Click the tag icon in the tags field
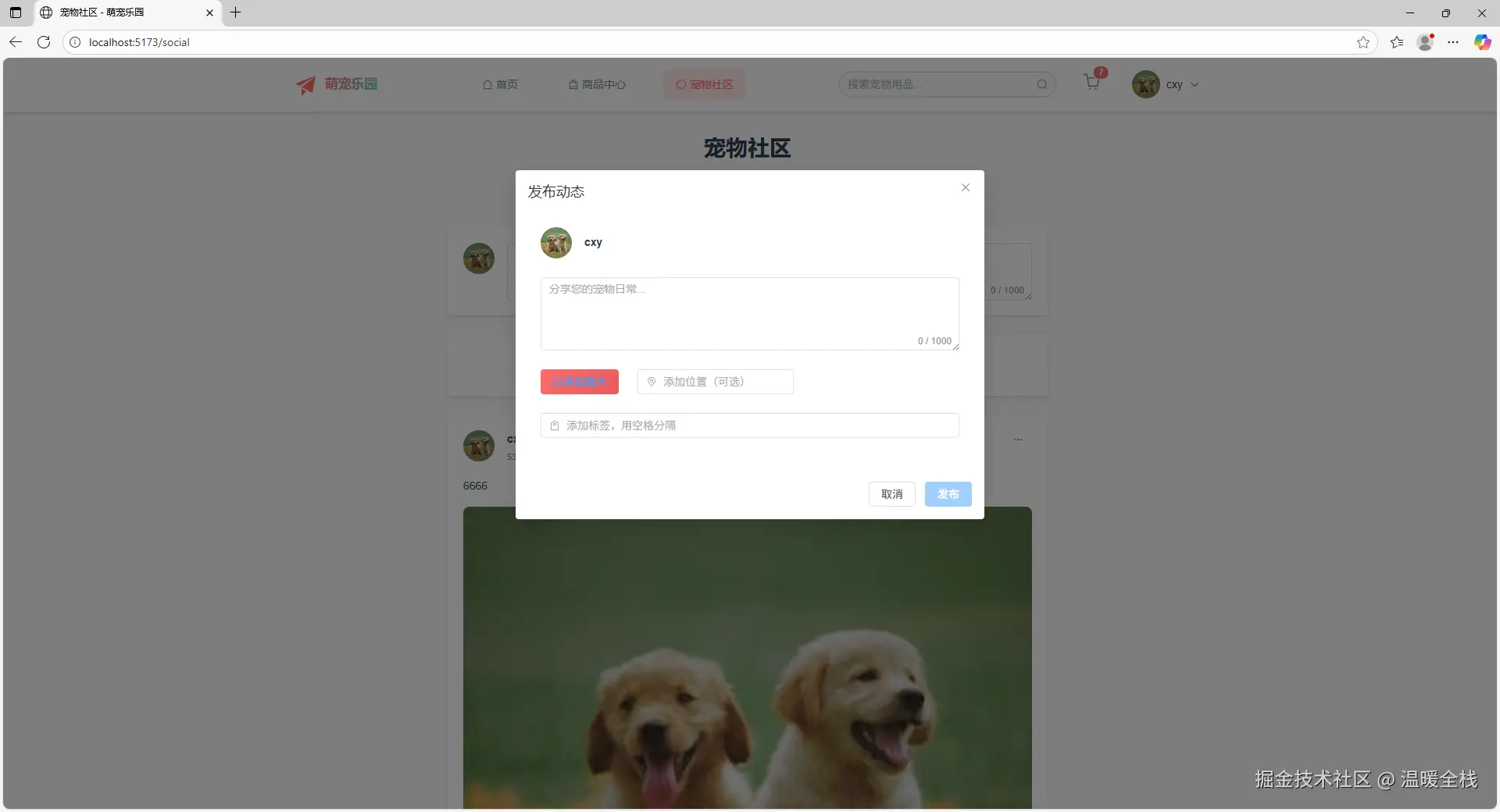Screen dimensions: 1500x812 point(555,426)
